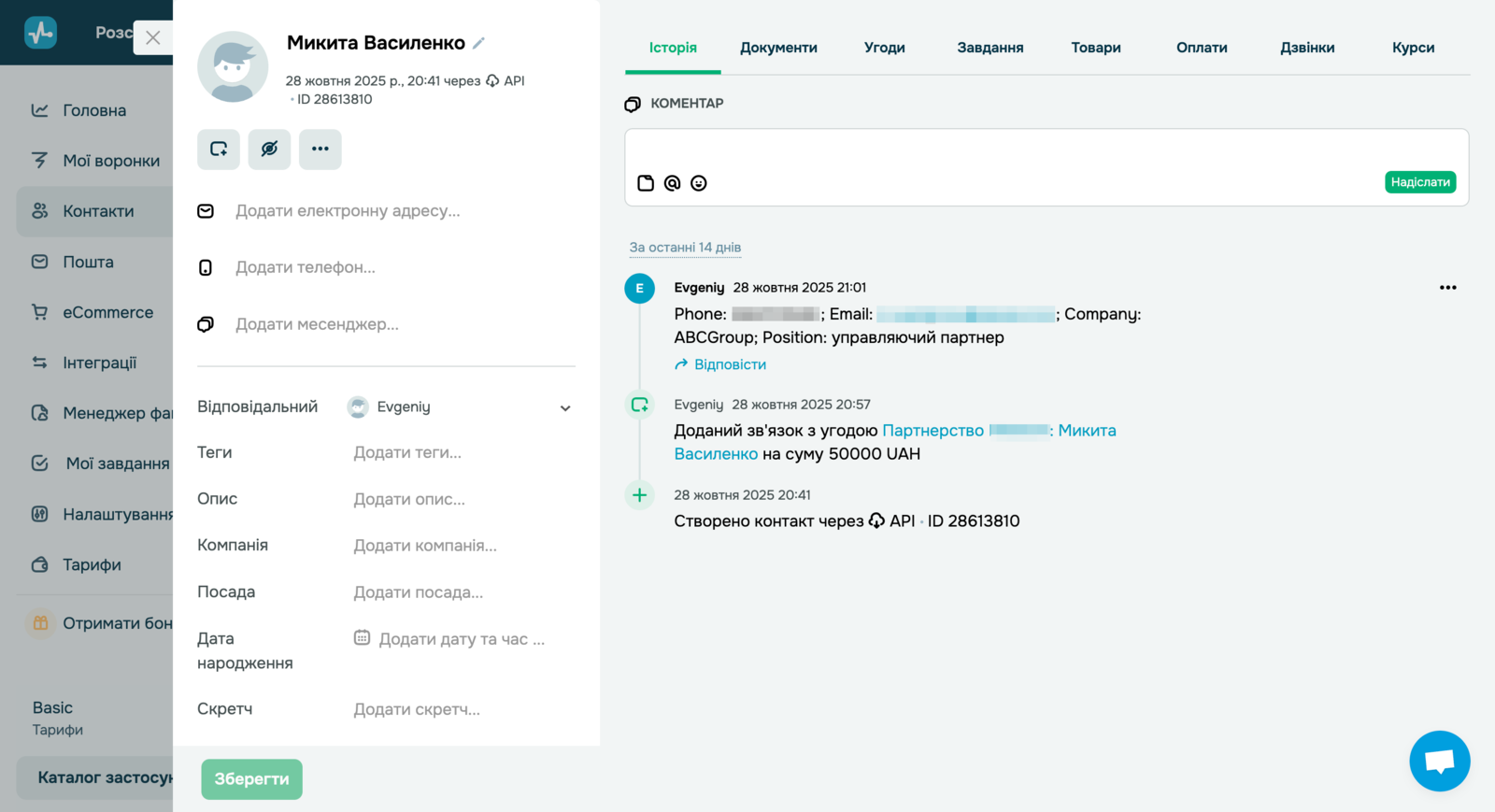1495x812 pixels.
Task: Click the Відповісти reply link
Action: (x=720, y=364)
